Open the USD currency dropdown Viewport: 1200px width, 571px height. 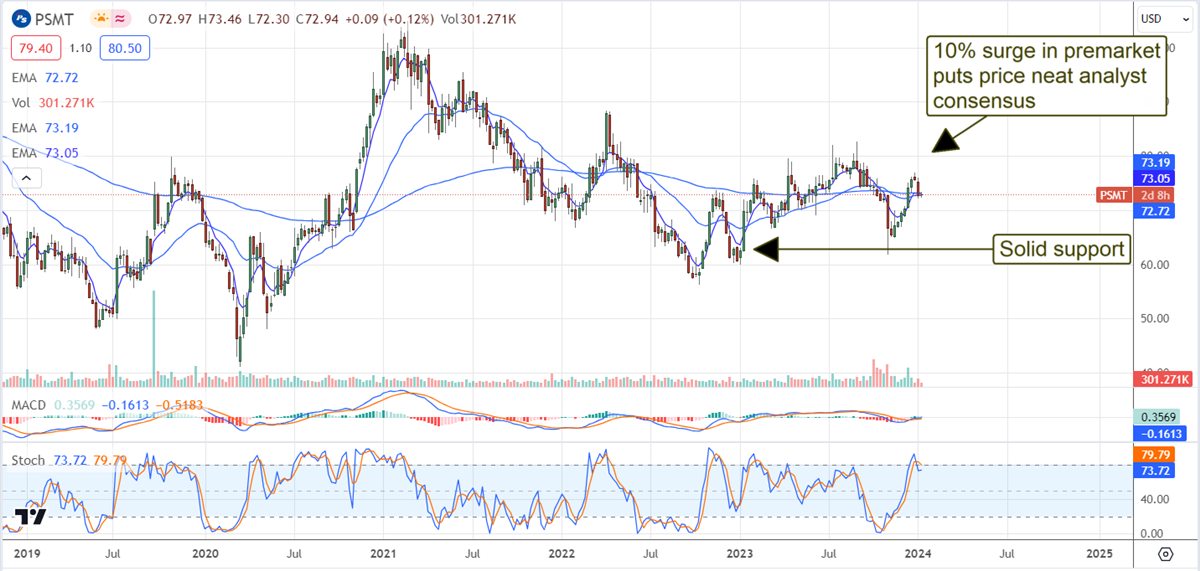pos(1165,19)
